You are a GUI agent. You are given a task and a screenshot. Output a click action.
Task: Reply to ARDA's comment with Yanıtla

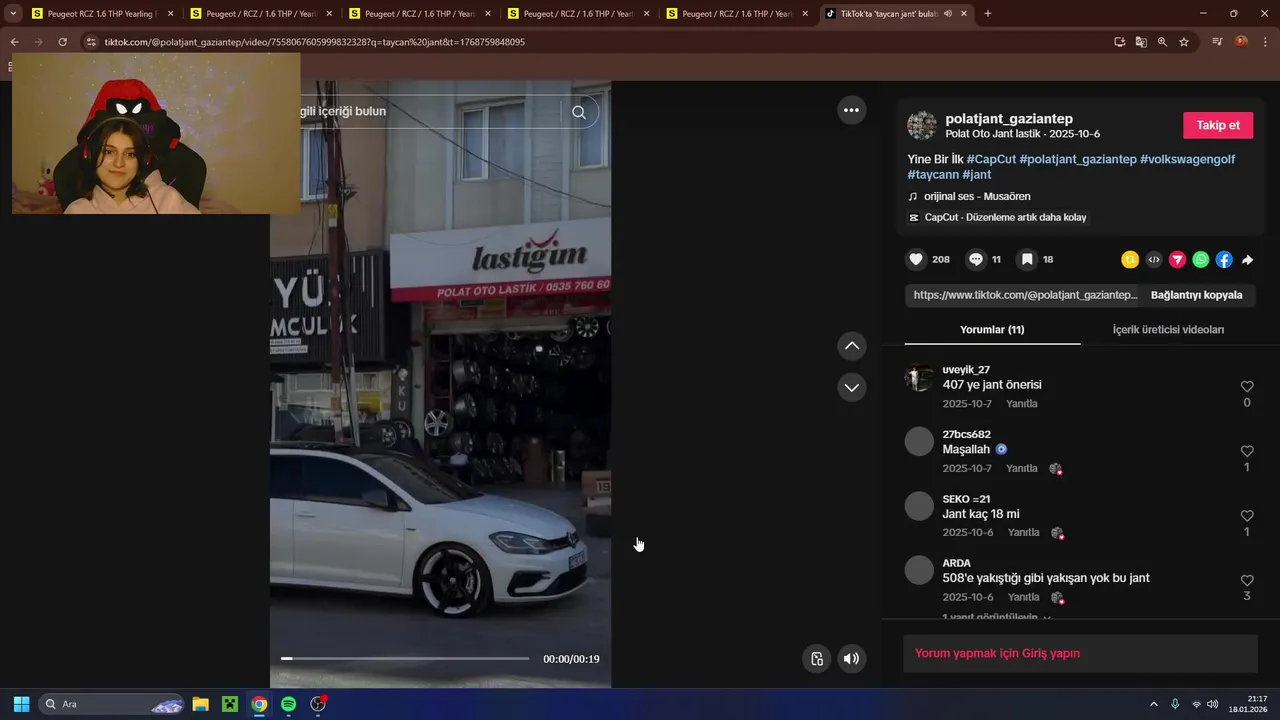tap(1023, 597)
